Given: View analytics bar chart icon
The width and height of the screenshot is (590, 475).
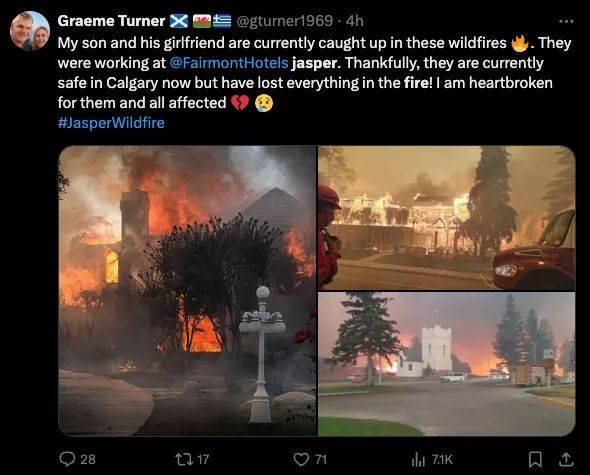Looking at the screenshot, I should 418,459.
